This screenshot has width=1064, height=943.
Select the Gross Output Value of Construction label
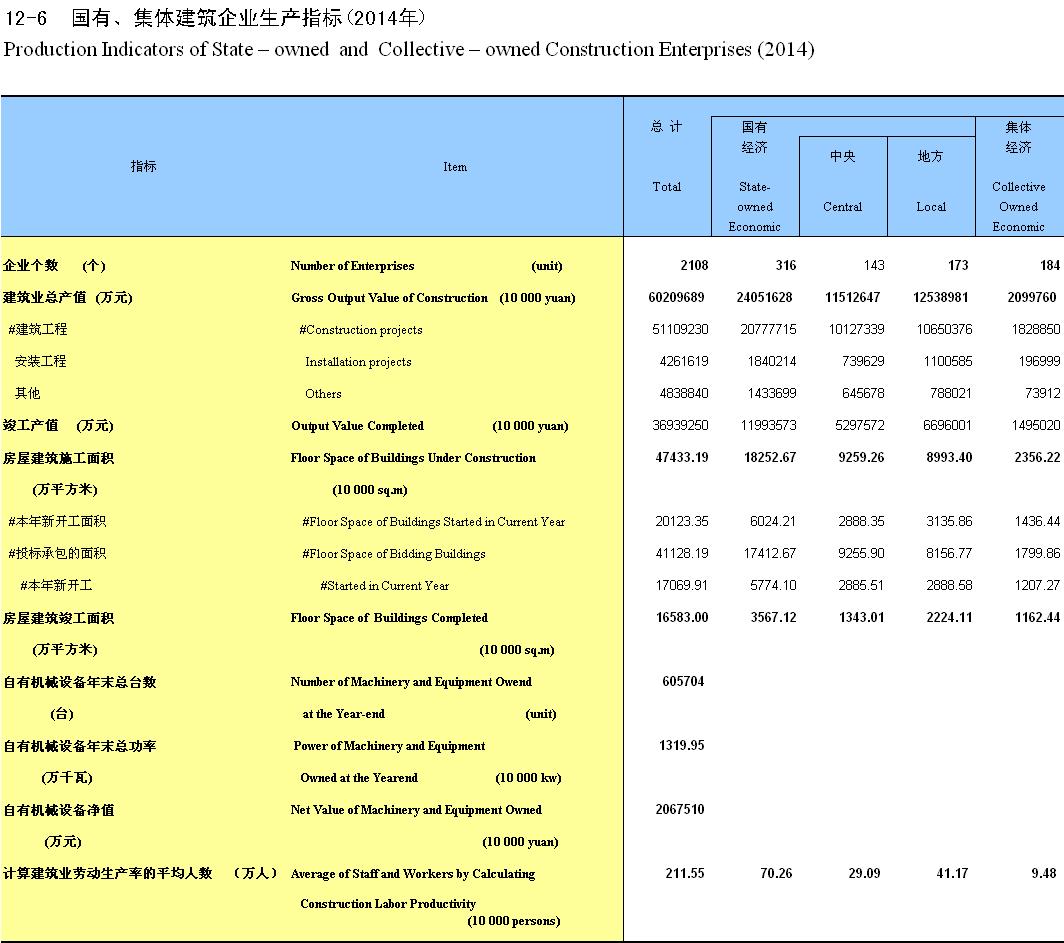tap(389, 298)
